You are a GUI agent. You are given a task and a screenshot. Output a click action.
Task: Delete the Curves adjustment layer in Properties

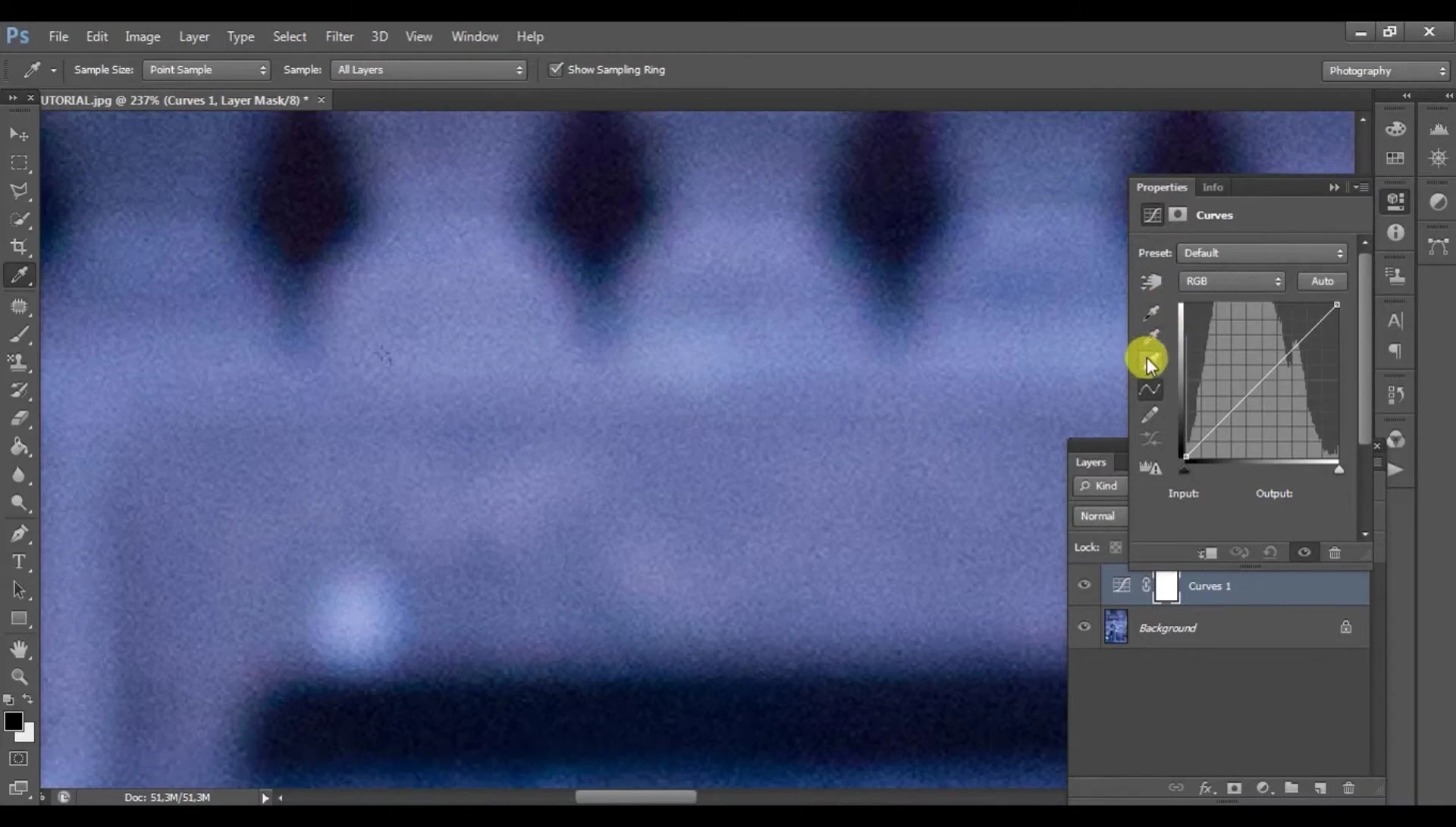1335,552
